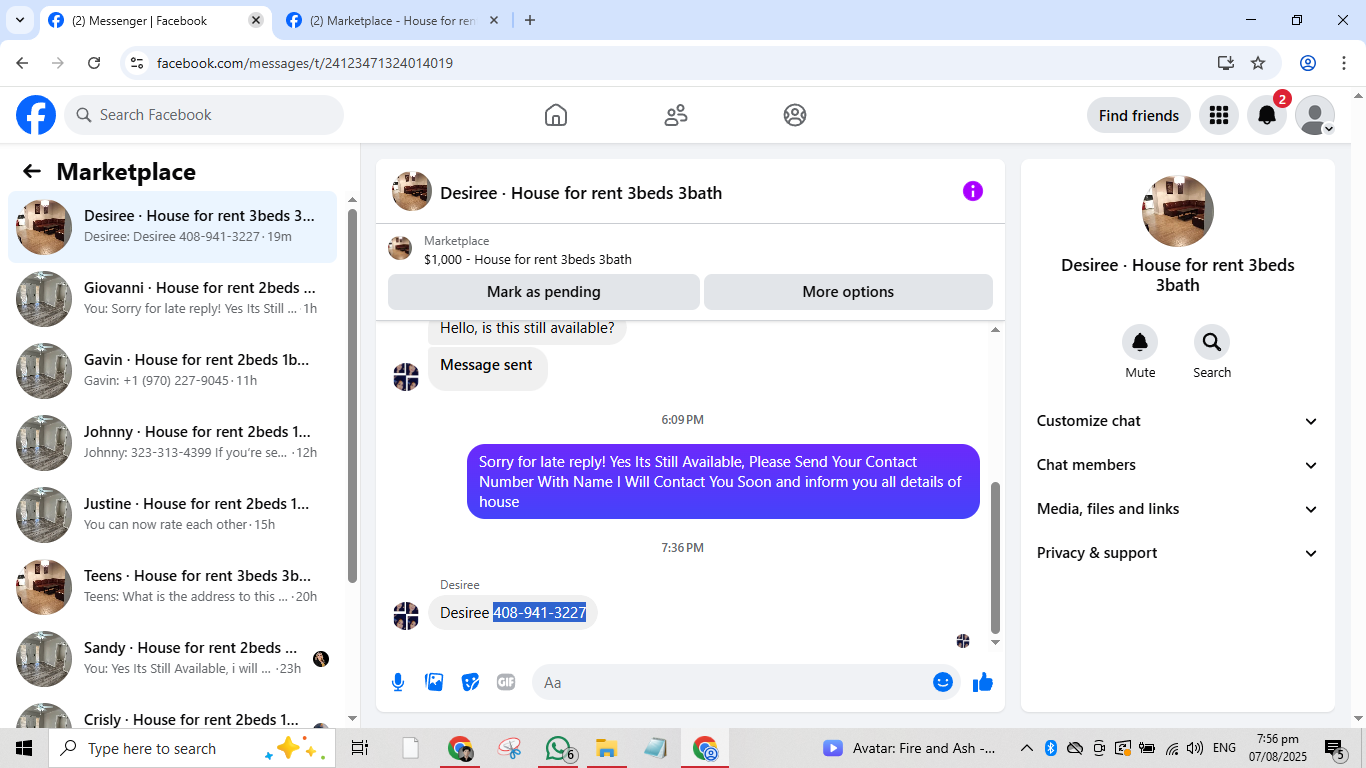Choose a sticker icon in composer
The width and height of the screenshot is (1366, 768).
pos(470,682)
